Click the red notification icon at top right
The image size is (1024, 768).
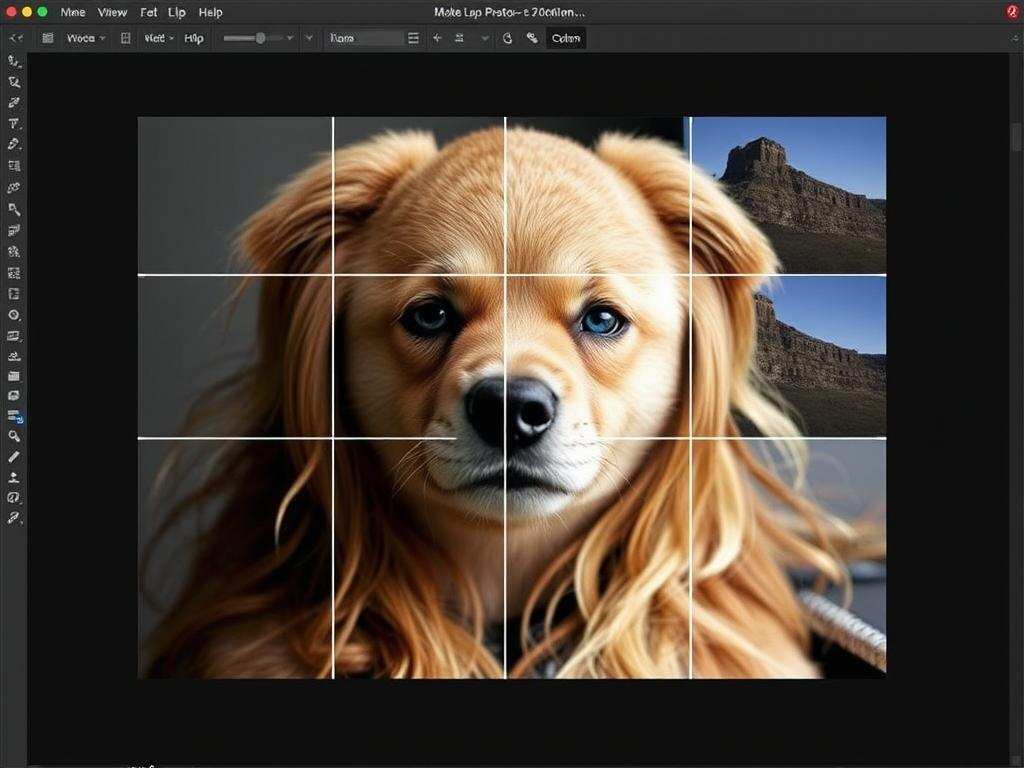[x=1012, y=12]
